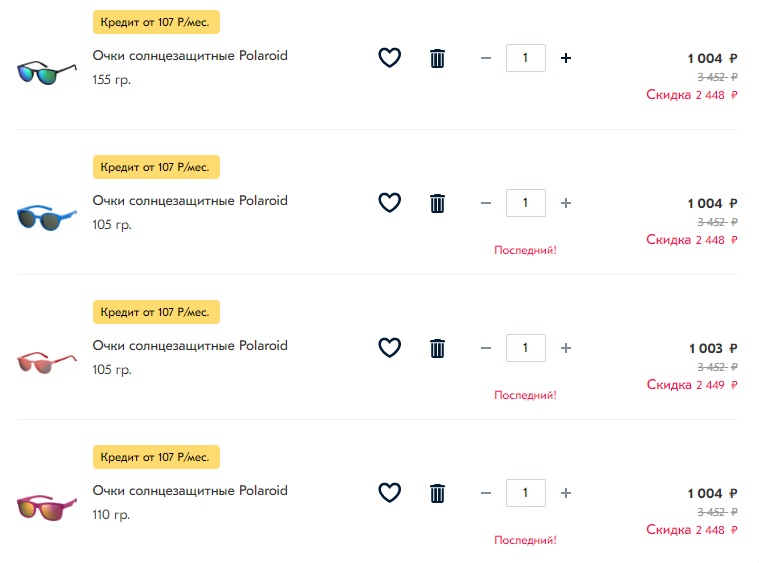Delete the magenta-frame 110 гр. sunglasses
759x563 pixels.
[437, 493]
